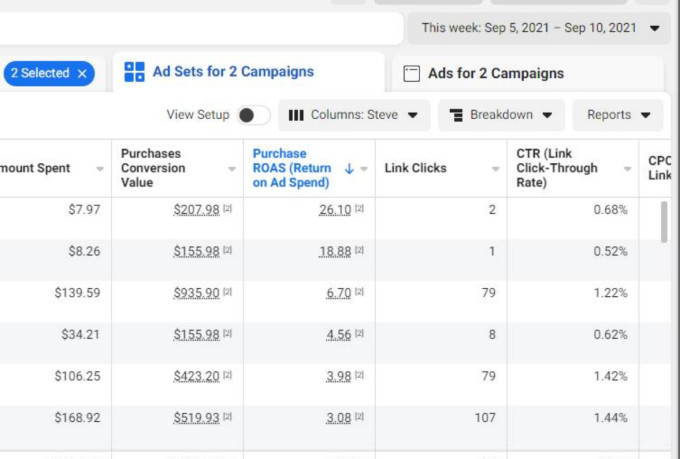
Task: Click the 6.70 ROAS value
Action: [x=338, y=293]
